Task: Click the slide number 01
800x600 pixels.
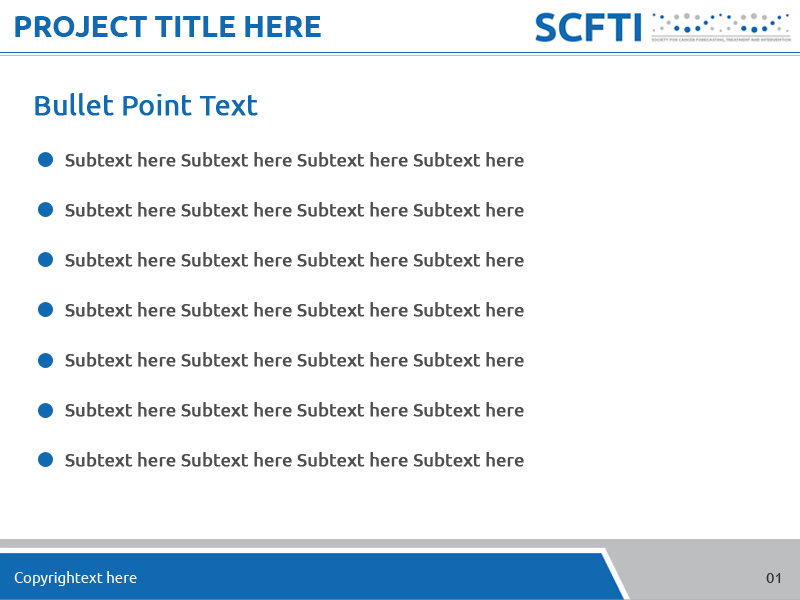Action: click(774, 578)
